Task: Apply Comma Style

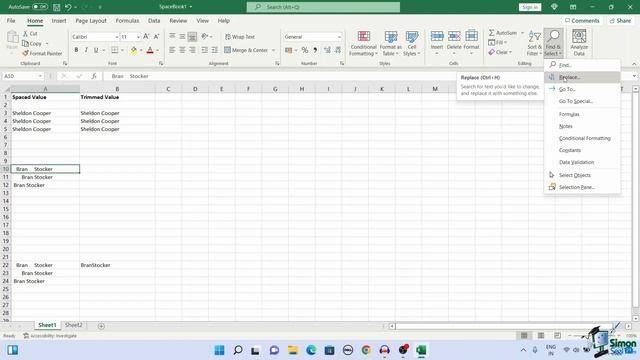Action: pos(315,50)
